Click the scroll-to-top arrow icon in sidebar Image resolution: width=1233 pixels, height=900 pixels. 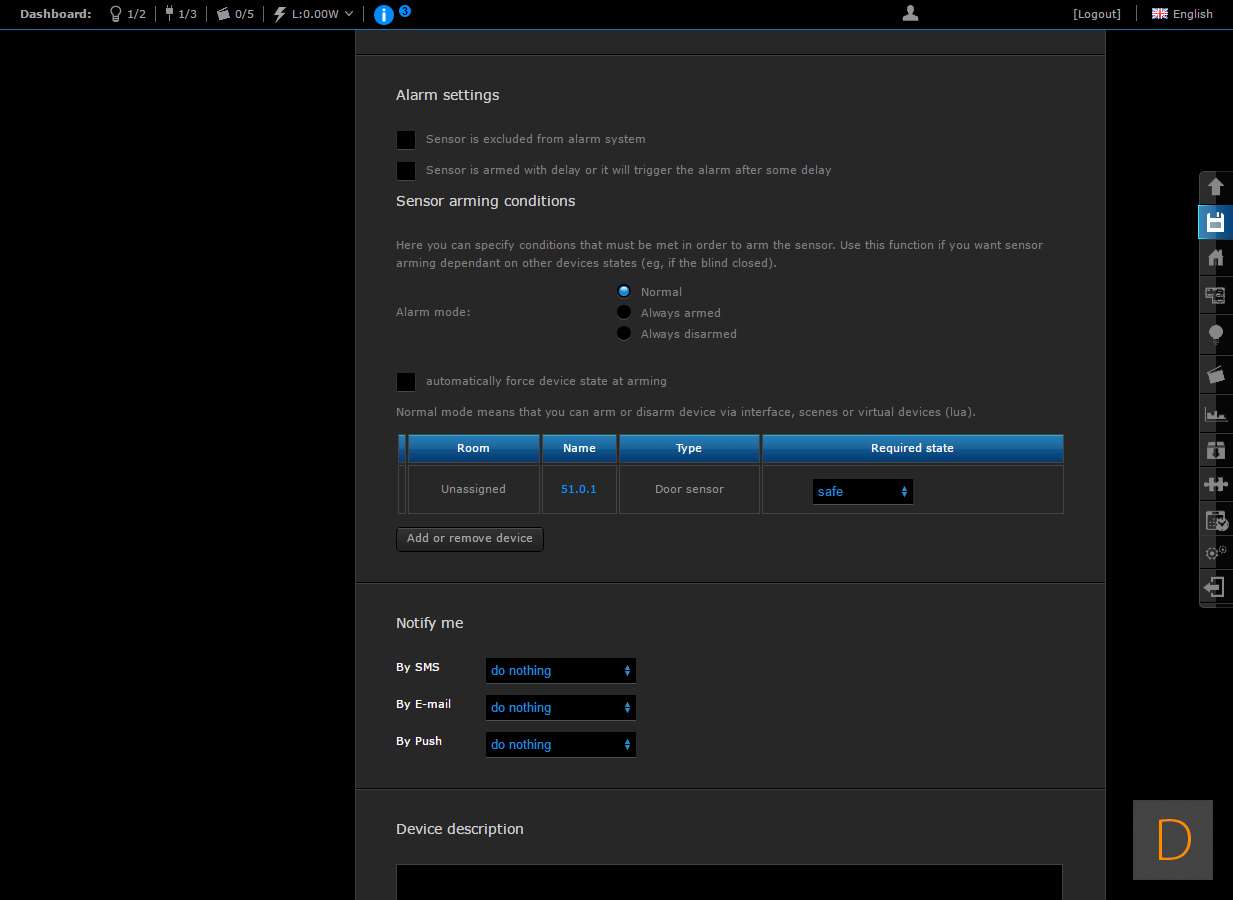(x=1215, y=187)
